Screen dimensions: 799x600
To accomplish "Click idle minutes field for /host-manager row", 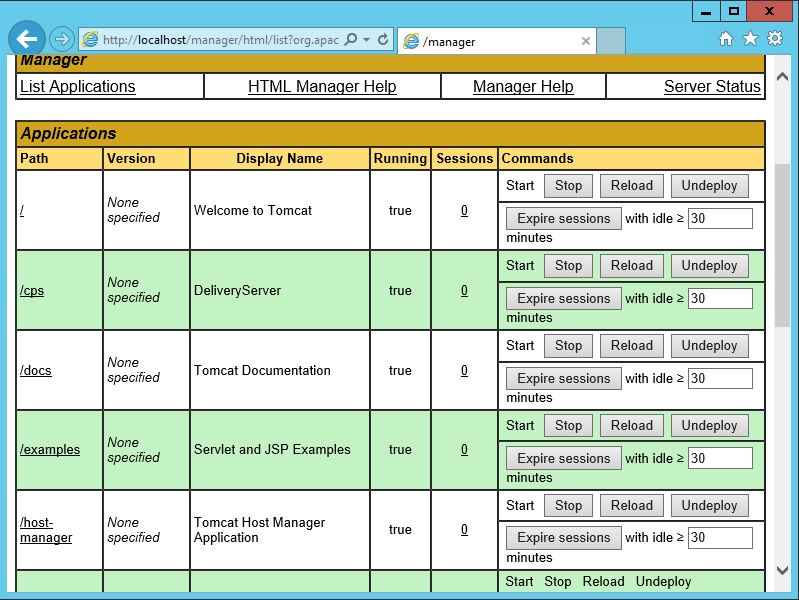I will (720, 538).
